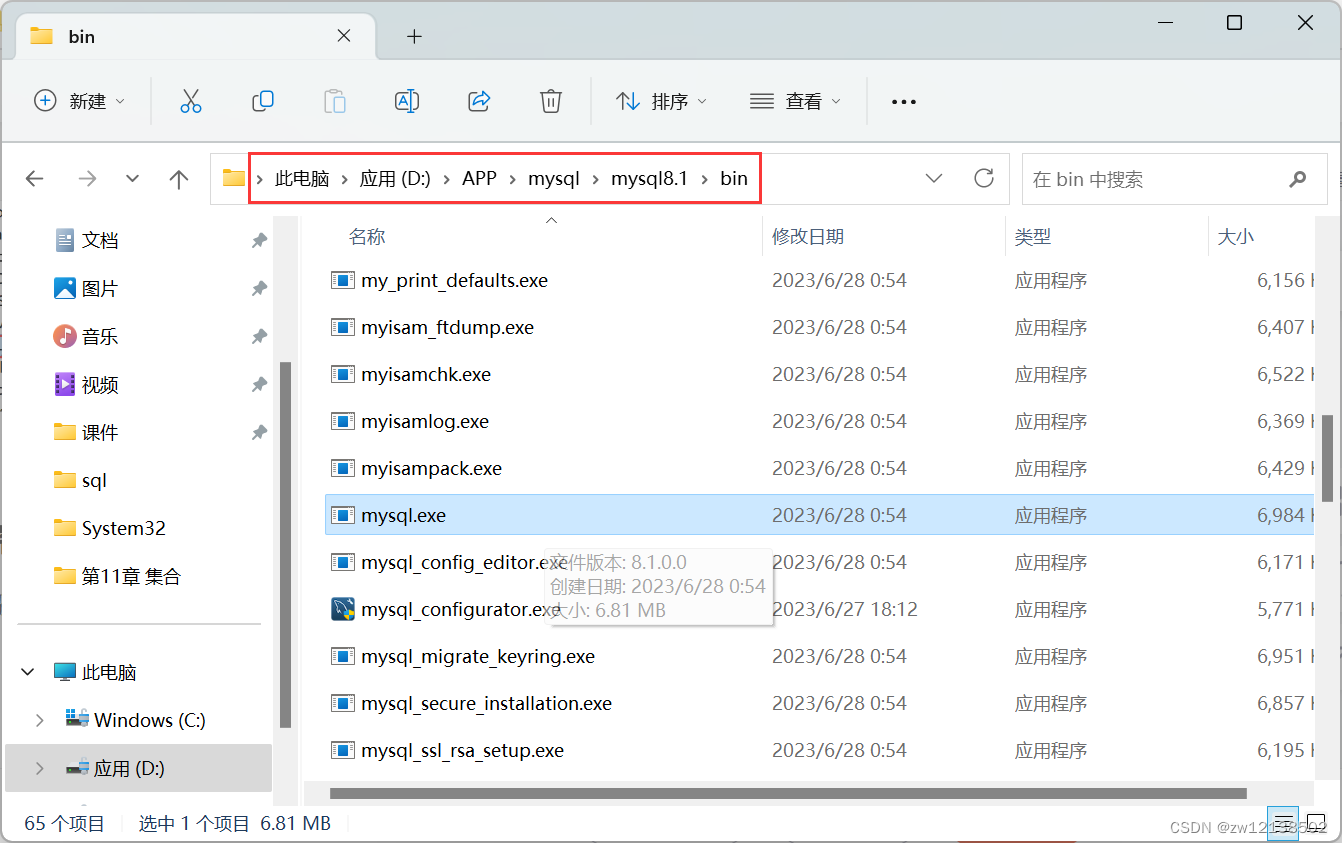Select mysql_secure_installation.exe file
Screen dimensions: 1342x843
(x=486, y=703)
